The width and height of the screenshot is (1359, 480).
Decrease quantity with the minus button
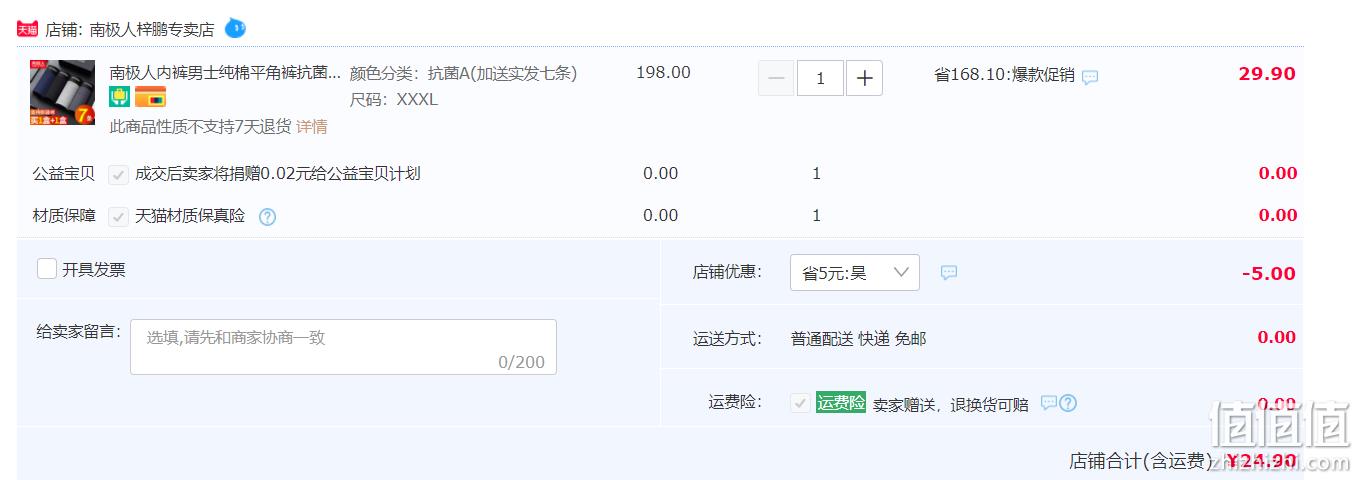(x=776, y=77)
